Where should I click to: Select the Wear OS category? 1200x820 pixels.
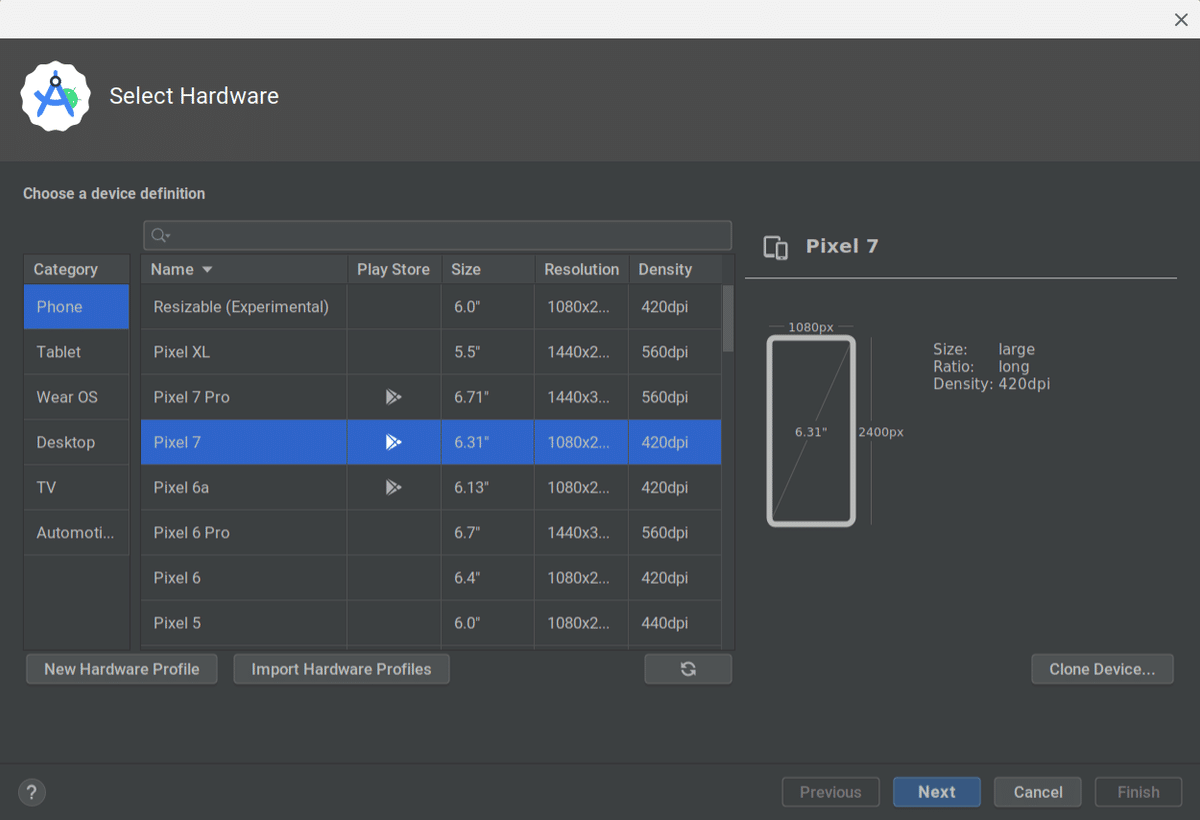(x=76, y=397)
